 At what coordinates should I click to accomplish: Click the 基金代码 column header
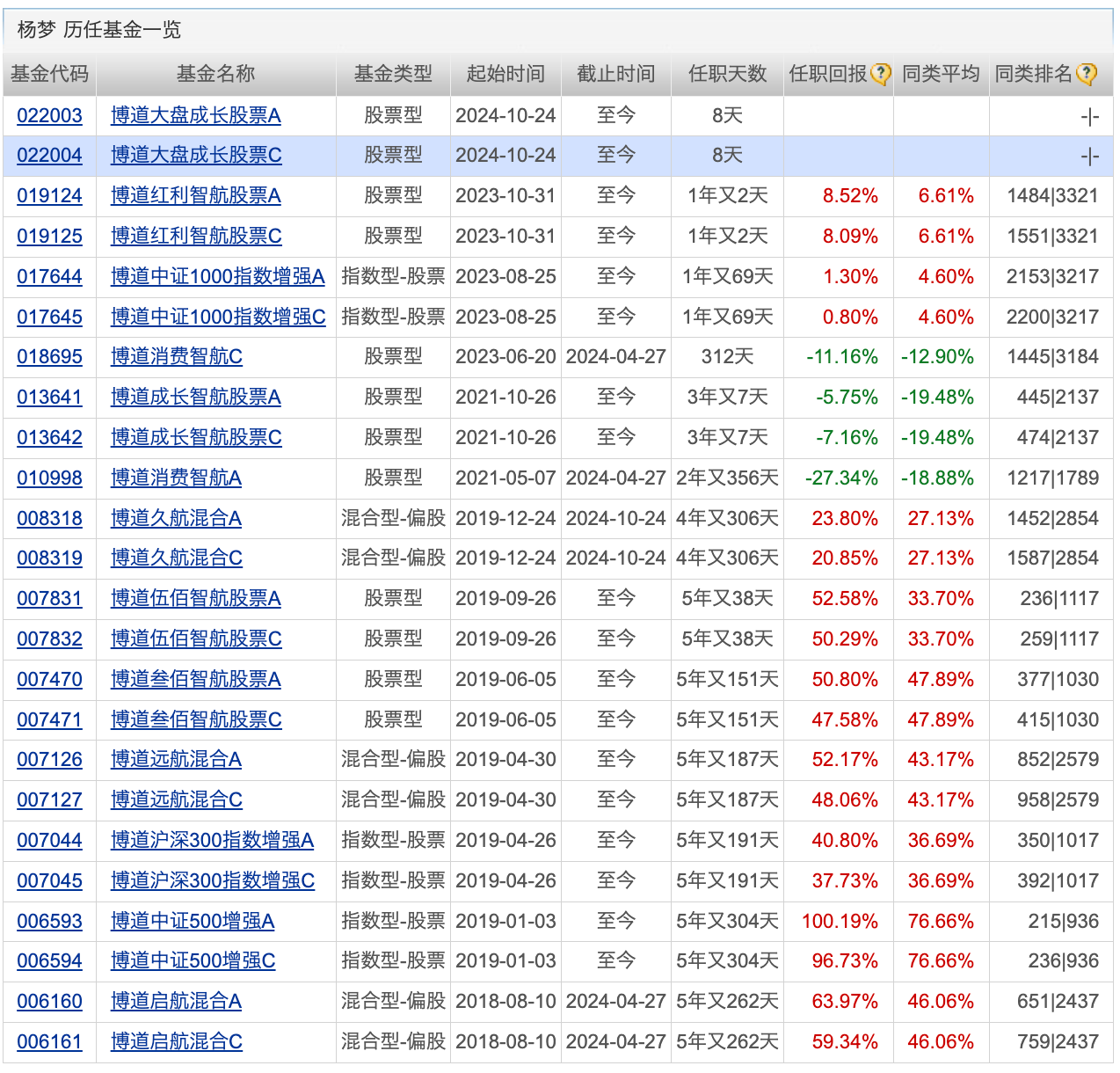click(49, 75)
